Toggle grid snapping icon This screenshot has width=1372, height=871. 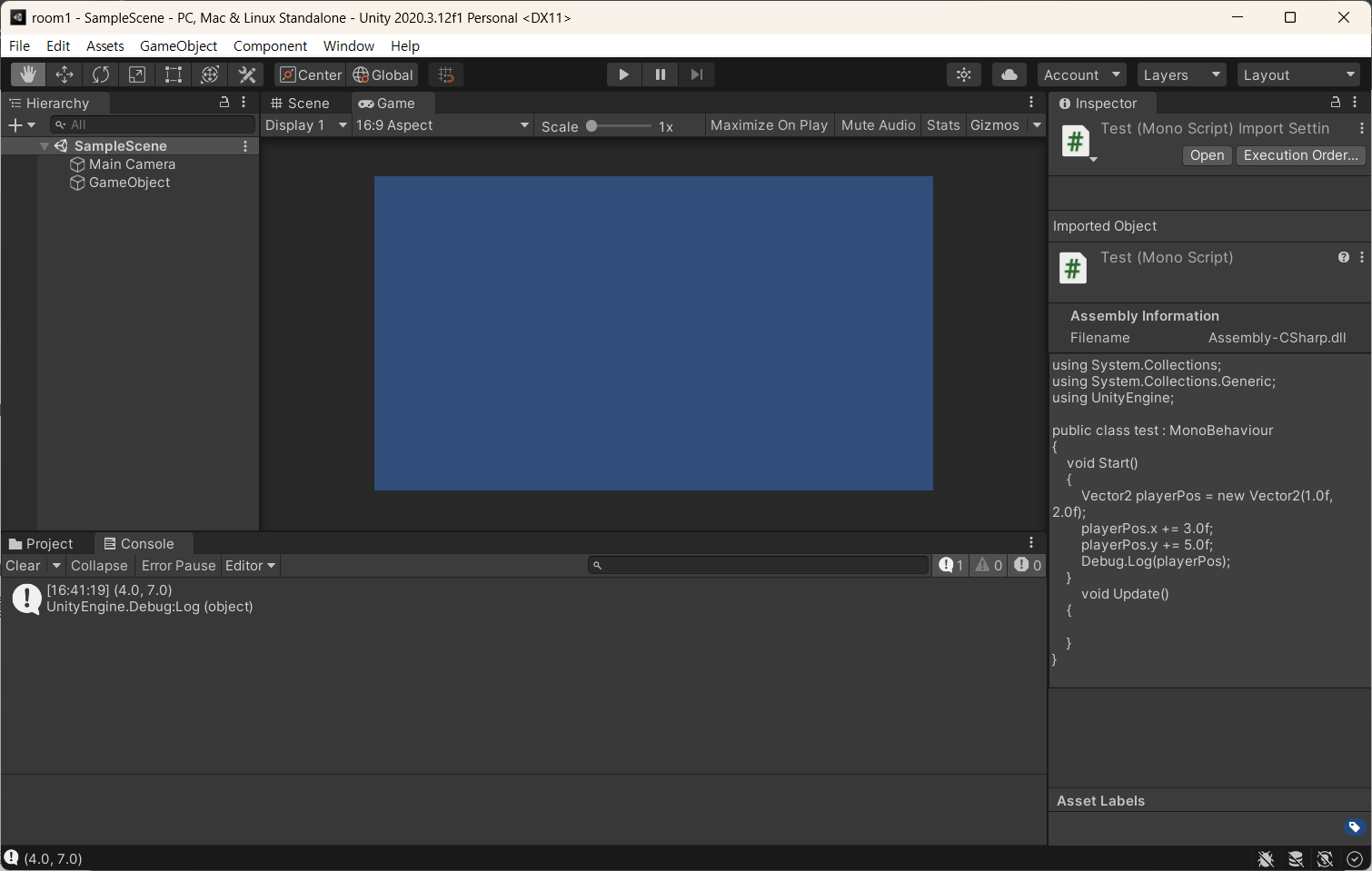(446, 74)
